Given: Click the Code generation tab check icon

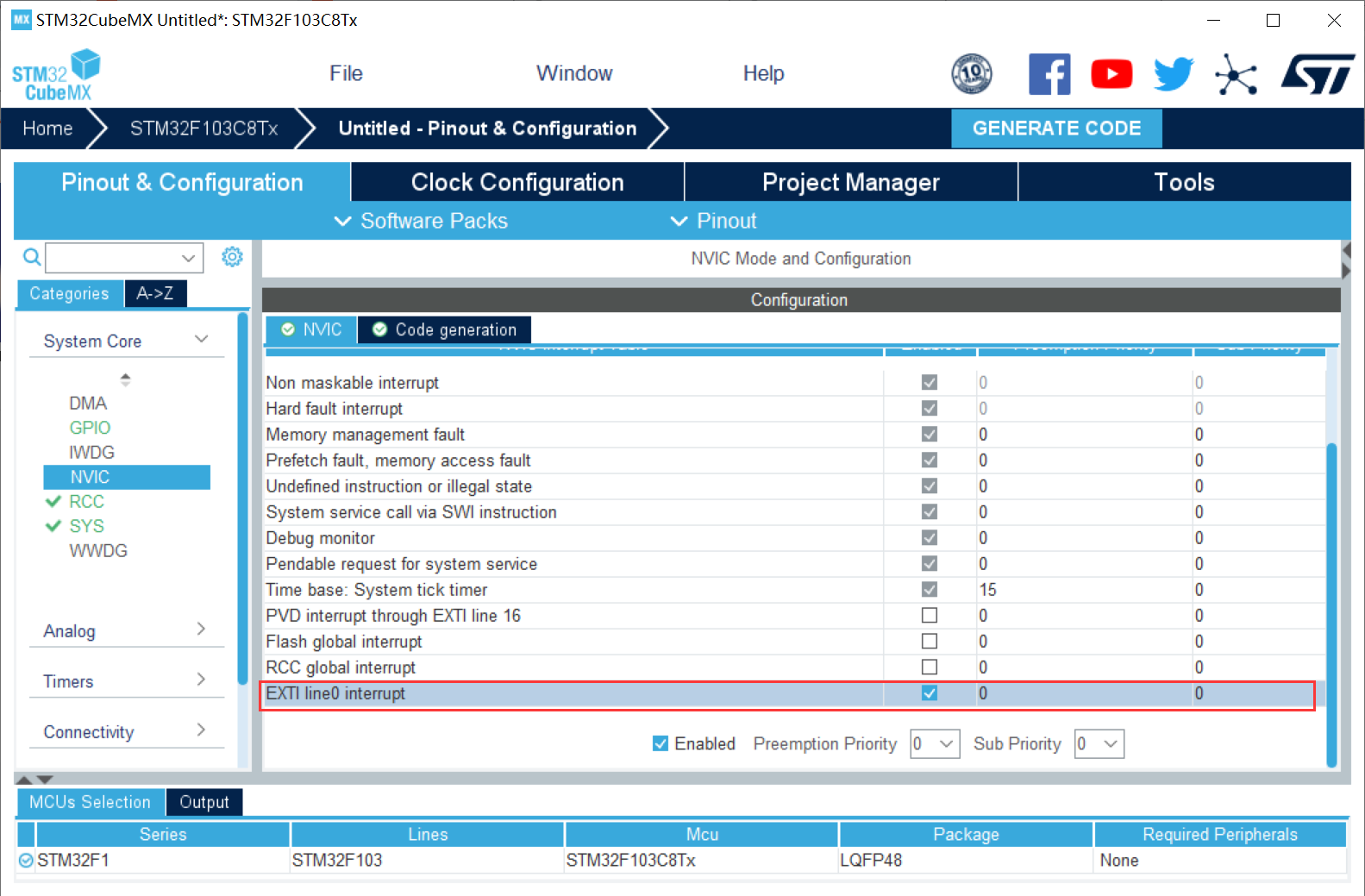Looking at the screenshot, I should (379, 329).
